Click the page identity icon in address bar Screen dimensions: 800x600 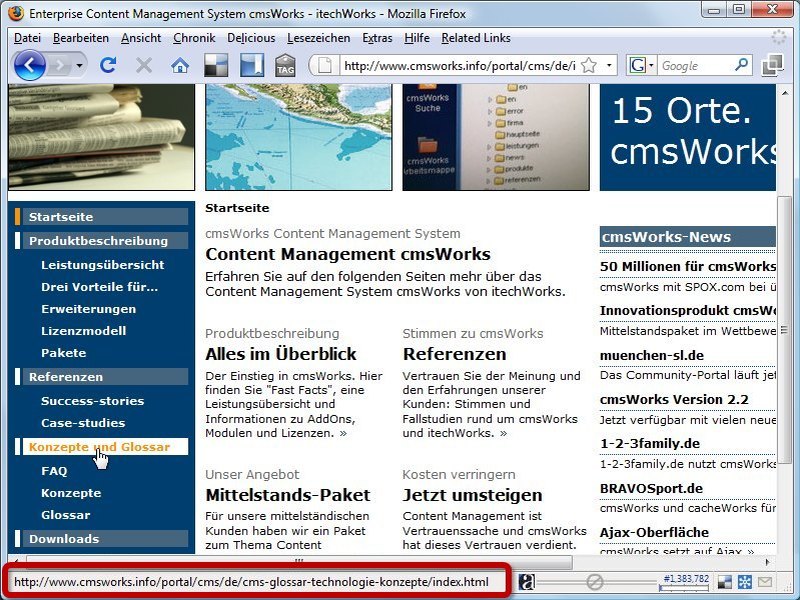pos(325,65)
